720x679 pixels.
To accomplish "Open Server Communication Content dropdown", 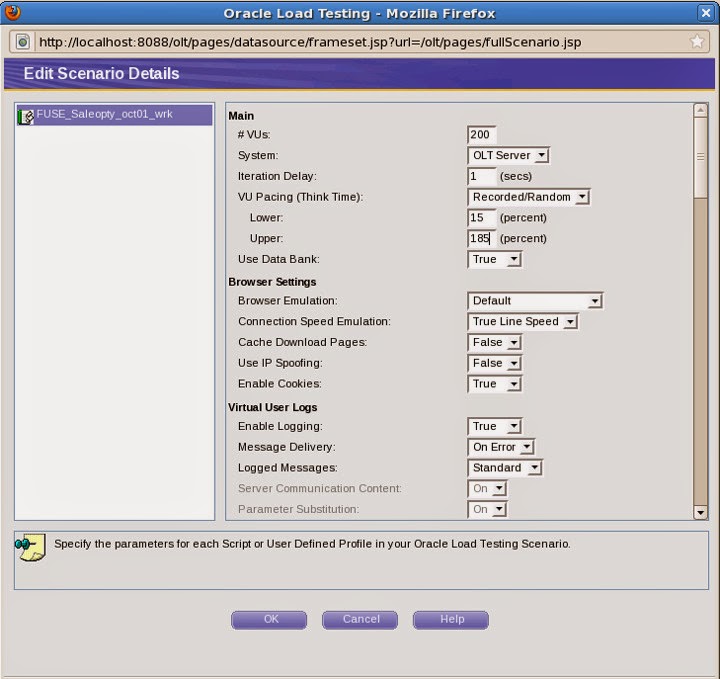I will (487, 488).
